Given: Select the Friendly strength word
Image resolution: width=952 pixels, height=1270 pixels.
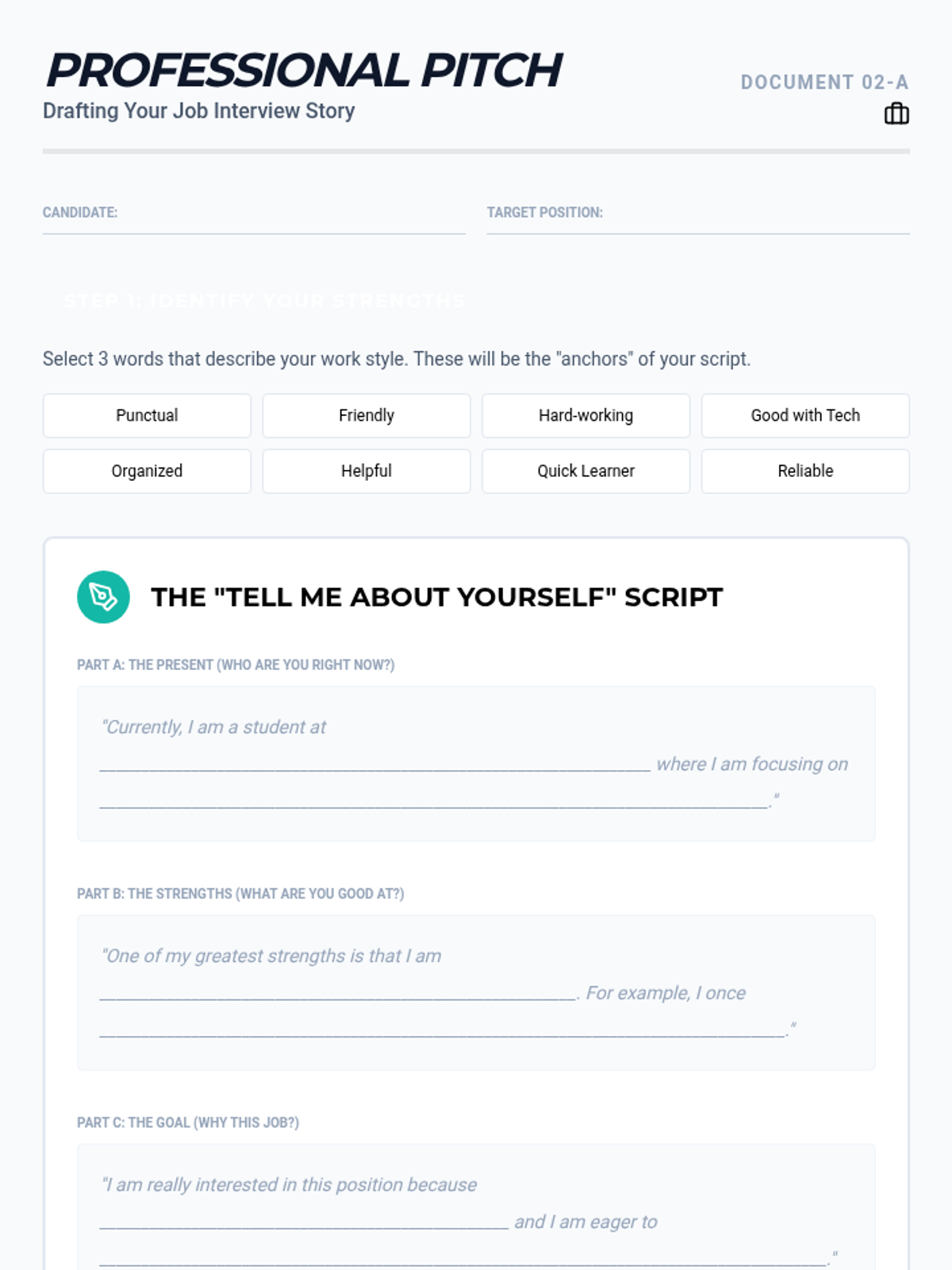Looking at the screenshot, I should click(367, 415).
